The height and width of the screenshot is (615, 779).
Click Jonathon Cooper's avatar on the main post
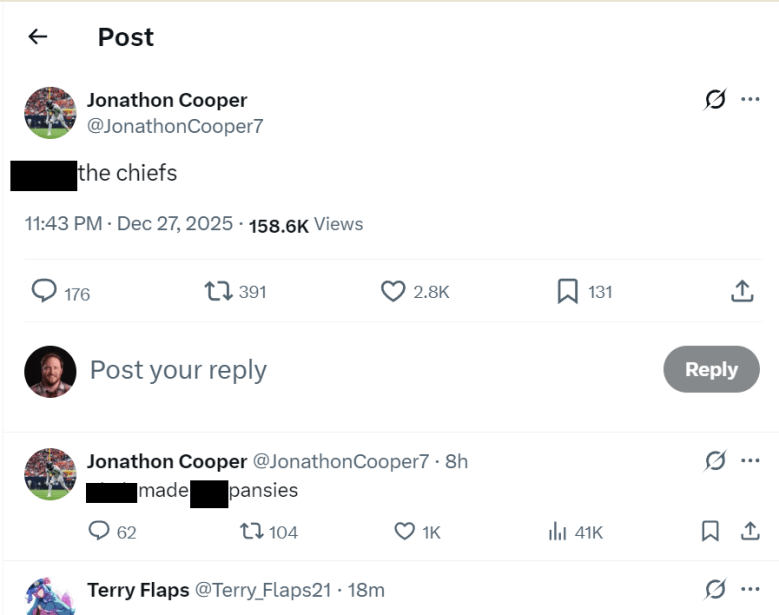(x=50, y=112)
